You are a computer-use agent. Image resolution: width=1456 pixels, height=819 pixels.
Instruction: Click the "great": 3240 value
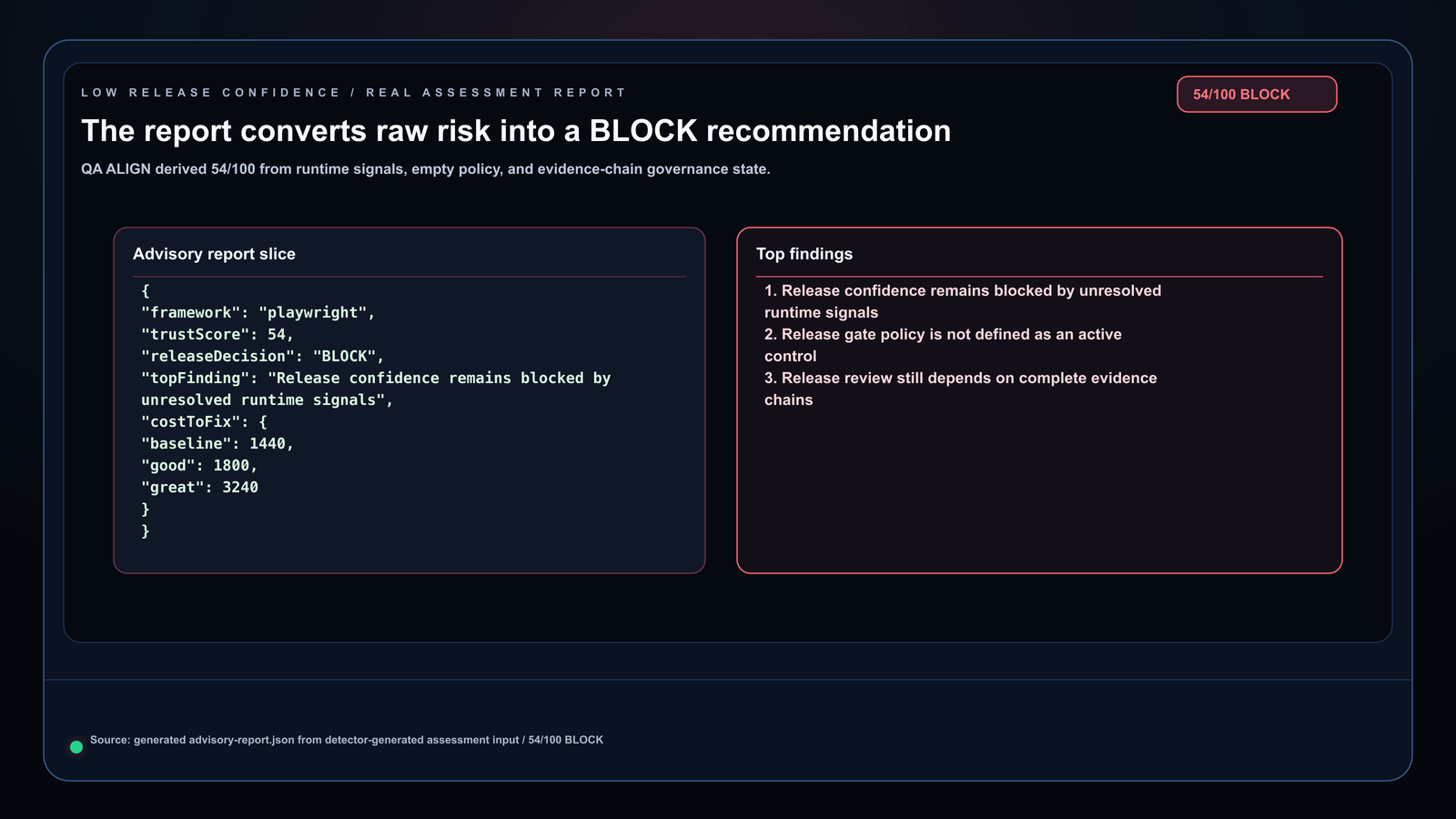click(199, 487)
